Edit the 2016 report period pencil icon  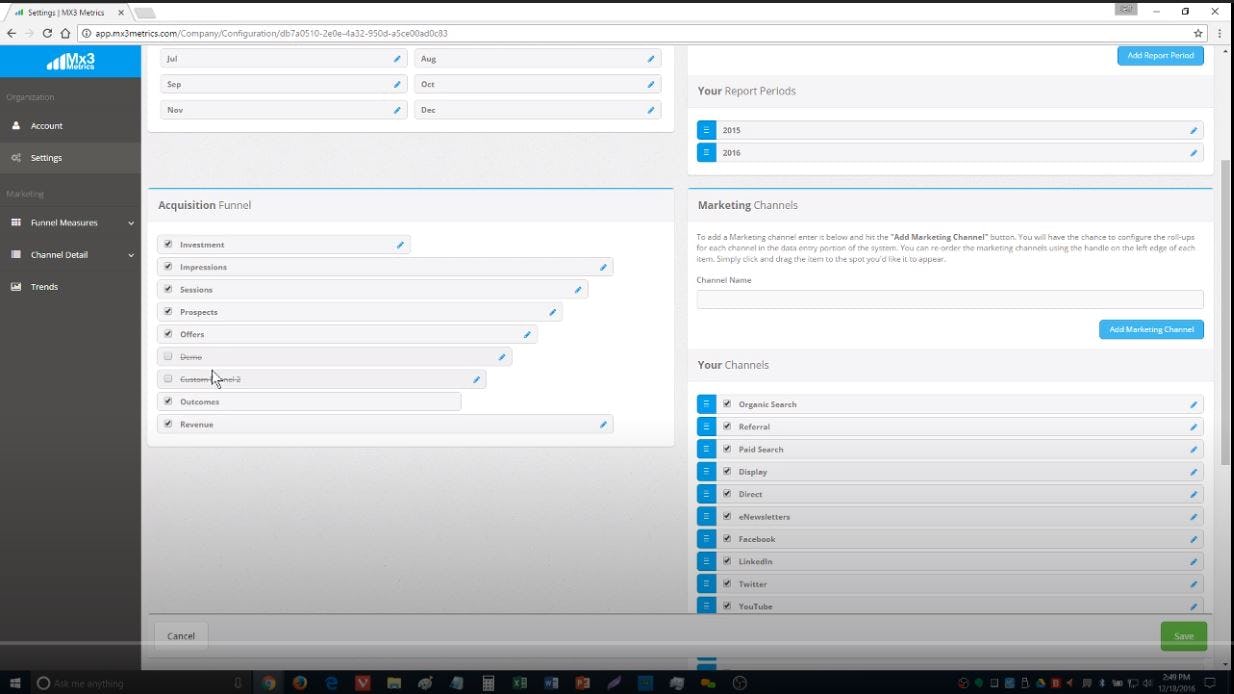coord(1192,152)
